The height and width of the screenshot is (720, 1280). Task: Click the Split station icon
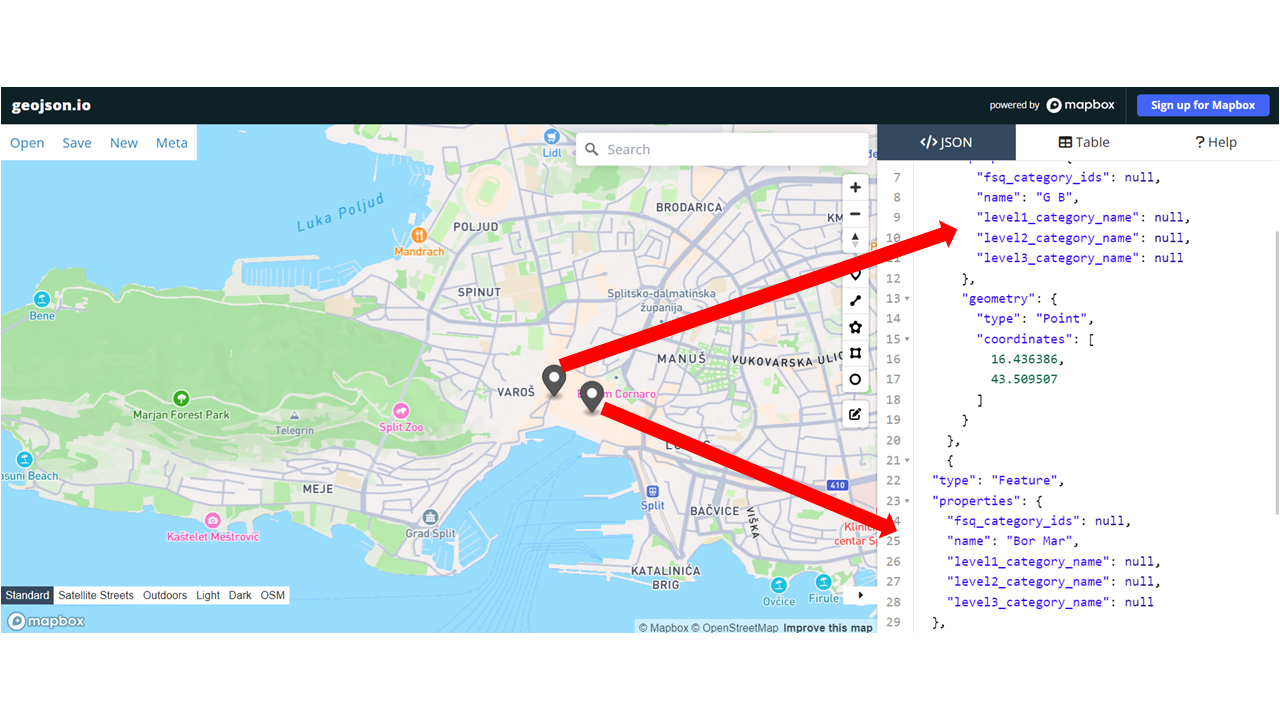pyautogui.click(x=653, y=491)
